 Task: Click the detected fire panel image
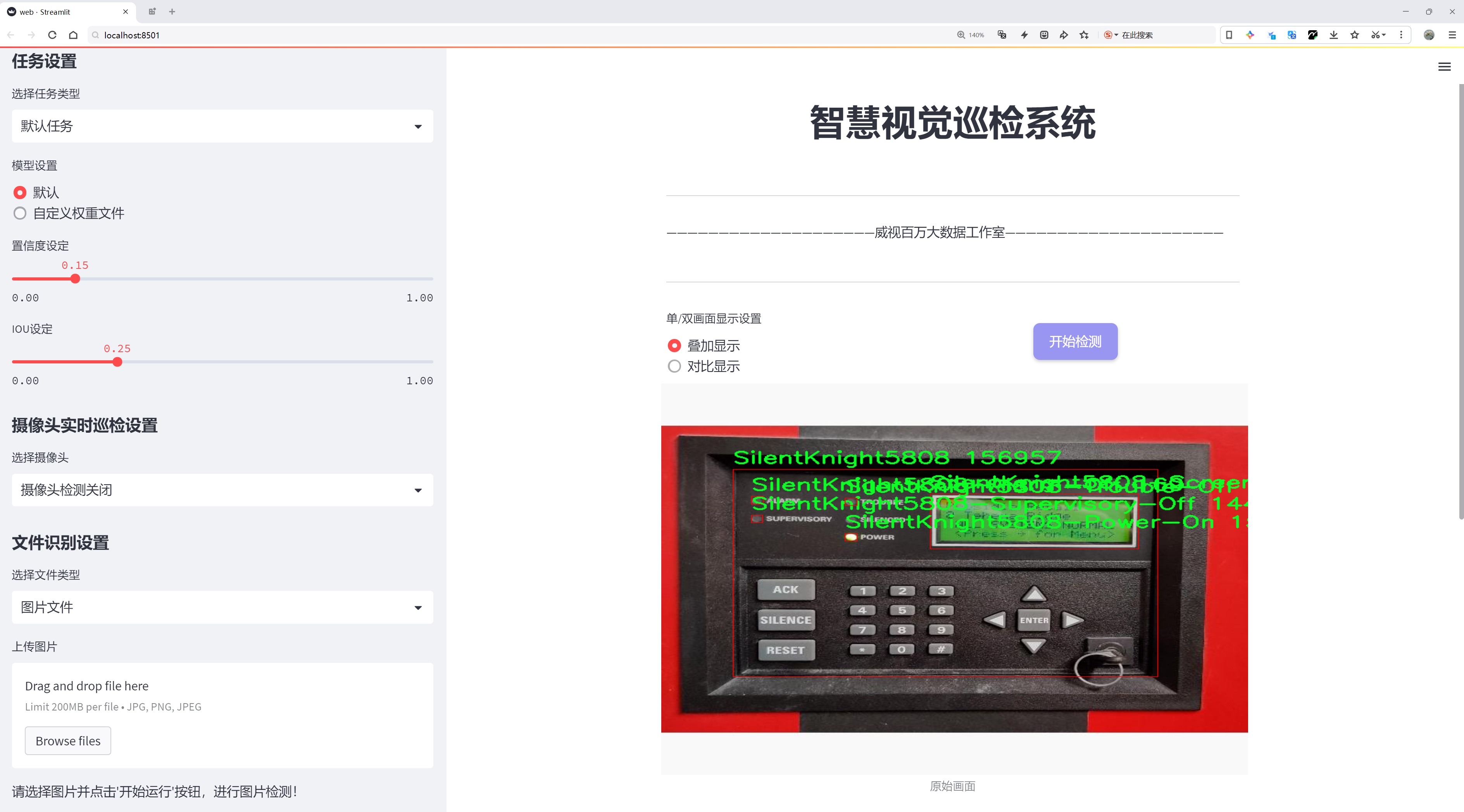coord(954,579)
